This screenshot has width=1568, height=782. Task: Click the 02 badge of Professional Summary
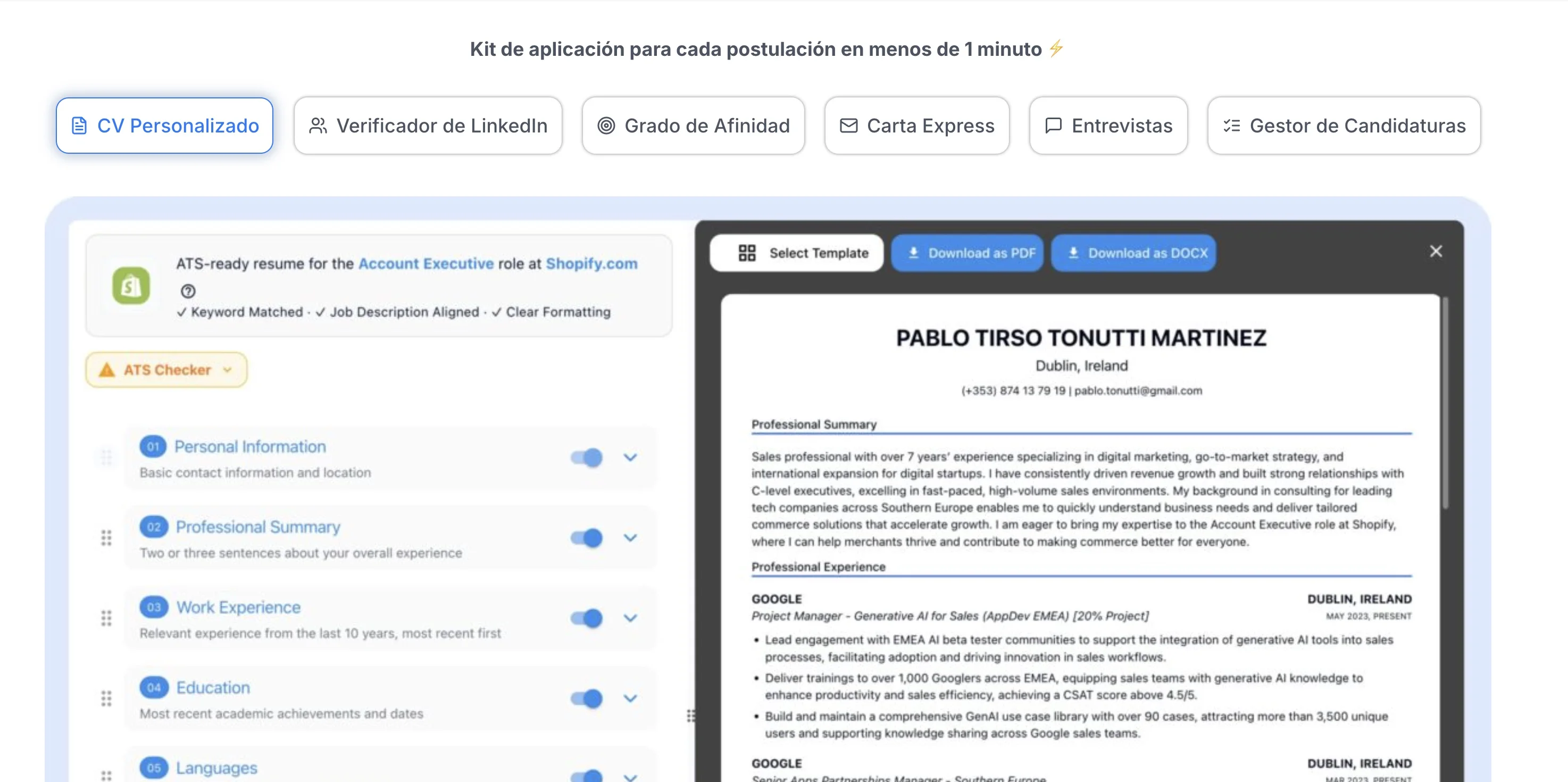tap(153, 527)
